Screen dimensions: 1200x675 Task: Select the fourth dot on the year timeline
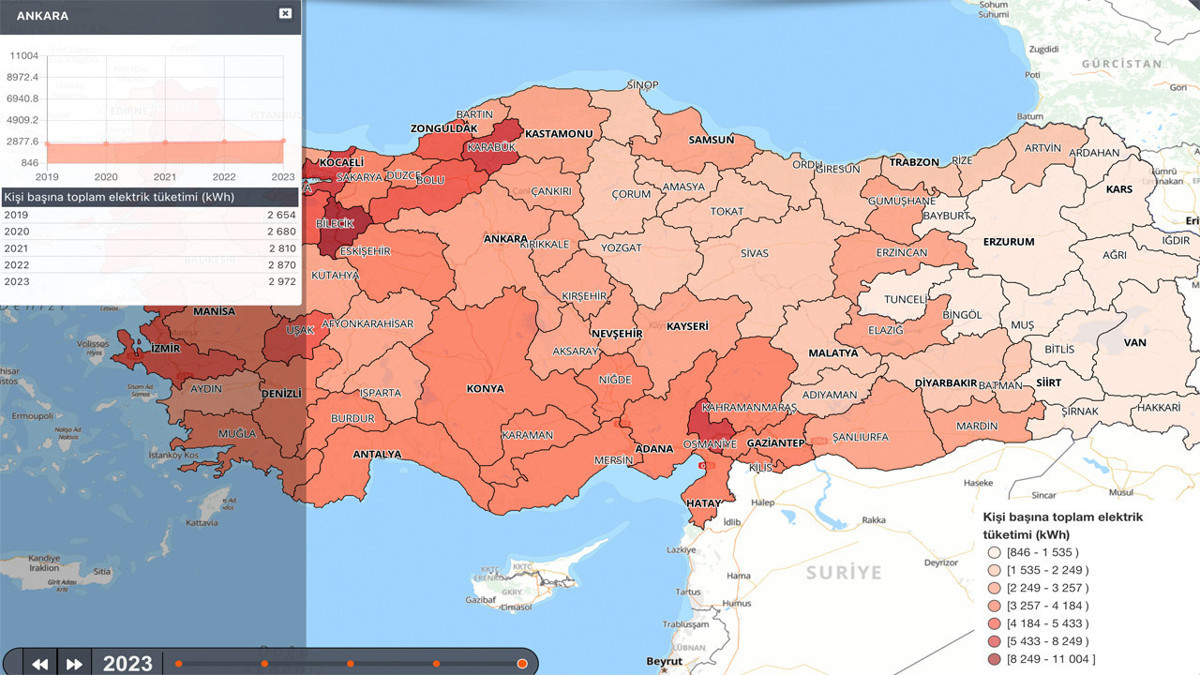[436, 663]
